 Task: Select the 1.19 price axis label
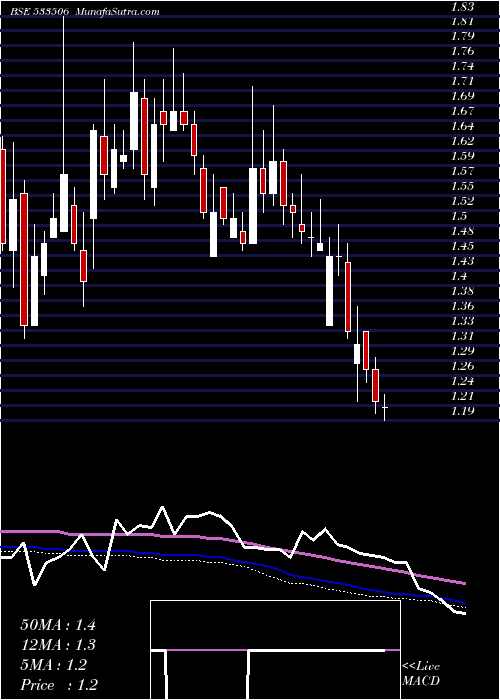tap(462, 411)
